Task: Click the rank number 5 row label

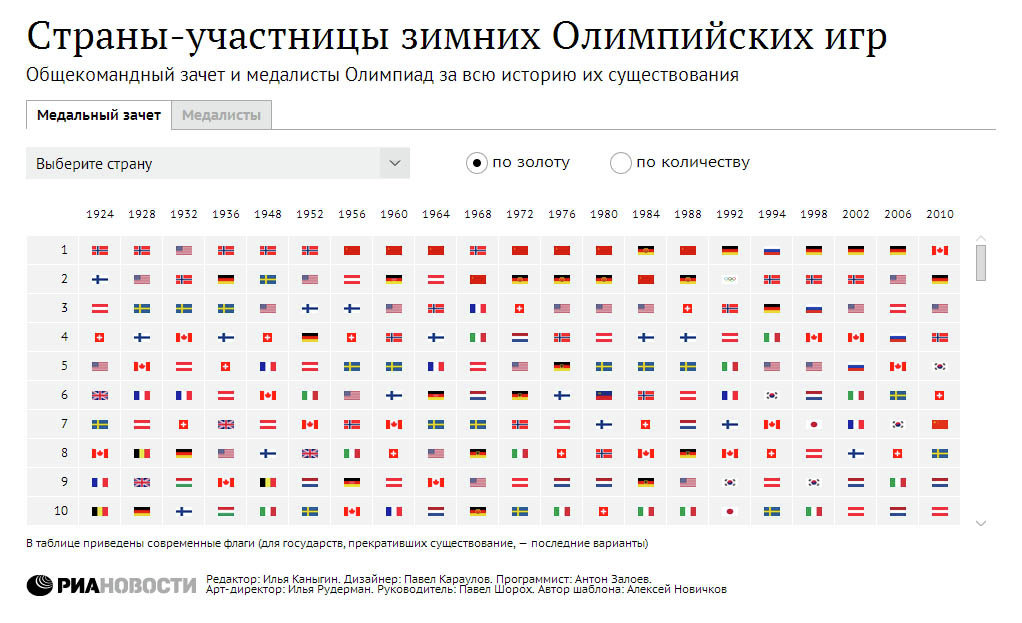Action: coord(64,366)
